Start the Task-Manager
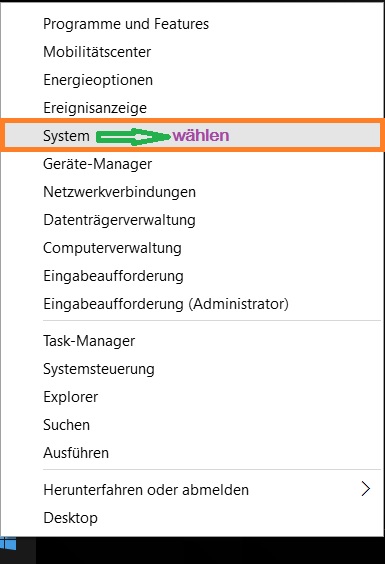385x564 pixels. [89, 341]
